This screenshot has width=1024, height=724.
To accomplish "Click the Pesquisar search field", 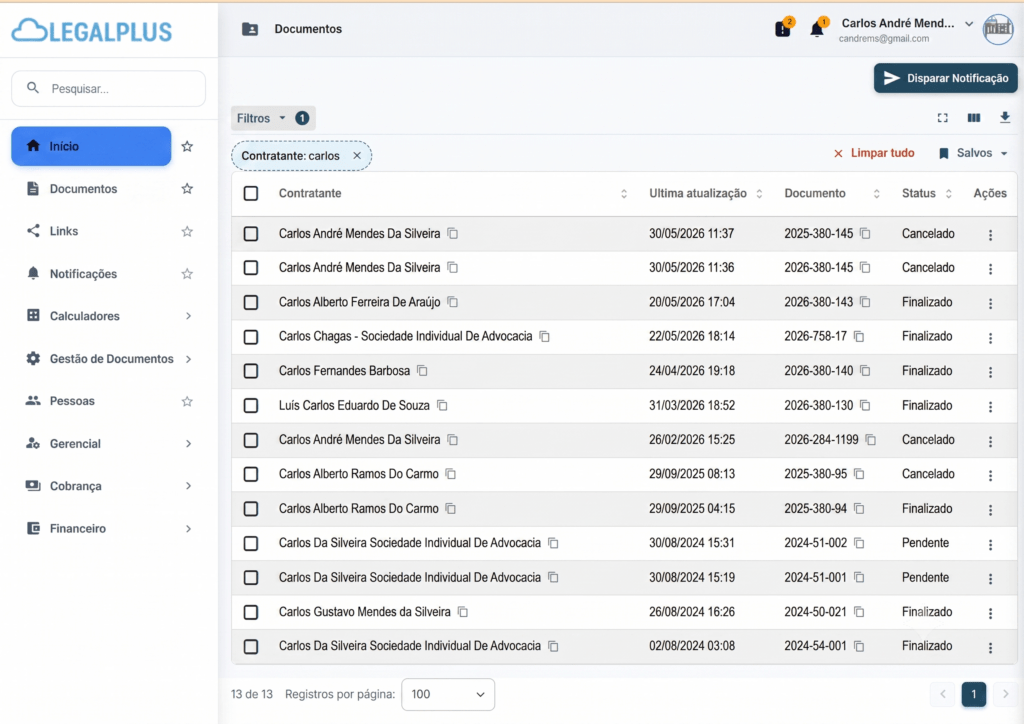I will coord(108,89).
